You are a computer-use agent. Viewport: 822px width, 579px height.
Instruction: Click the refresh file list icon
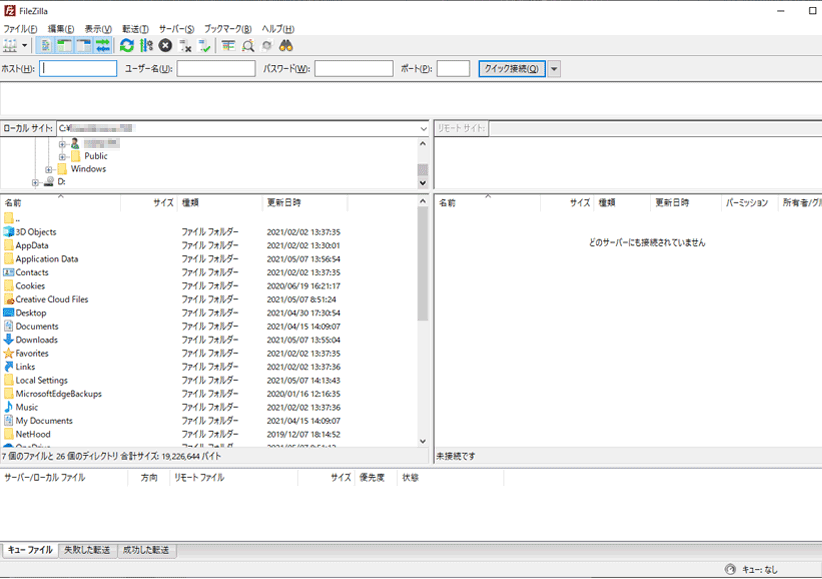(x=127, y=46)
